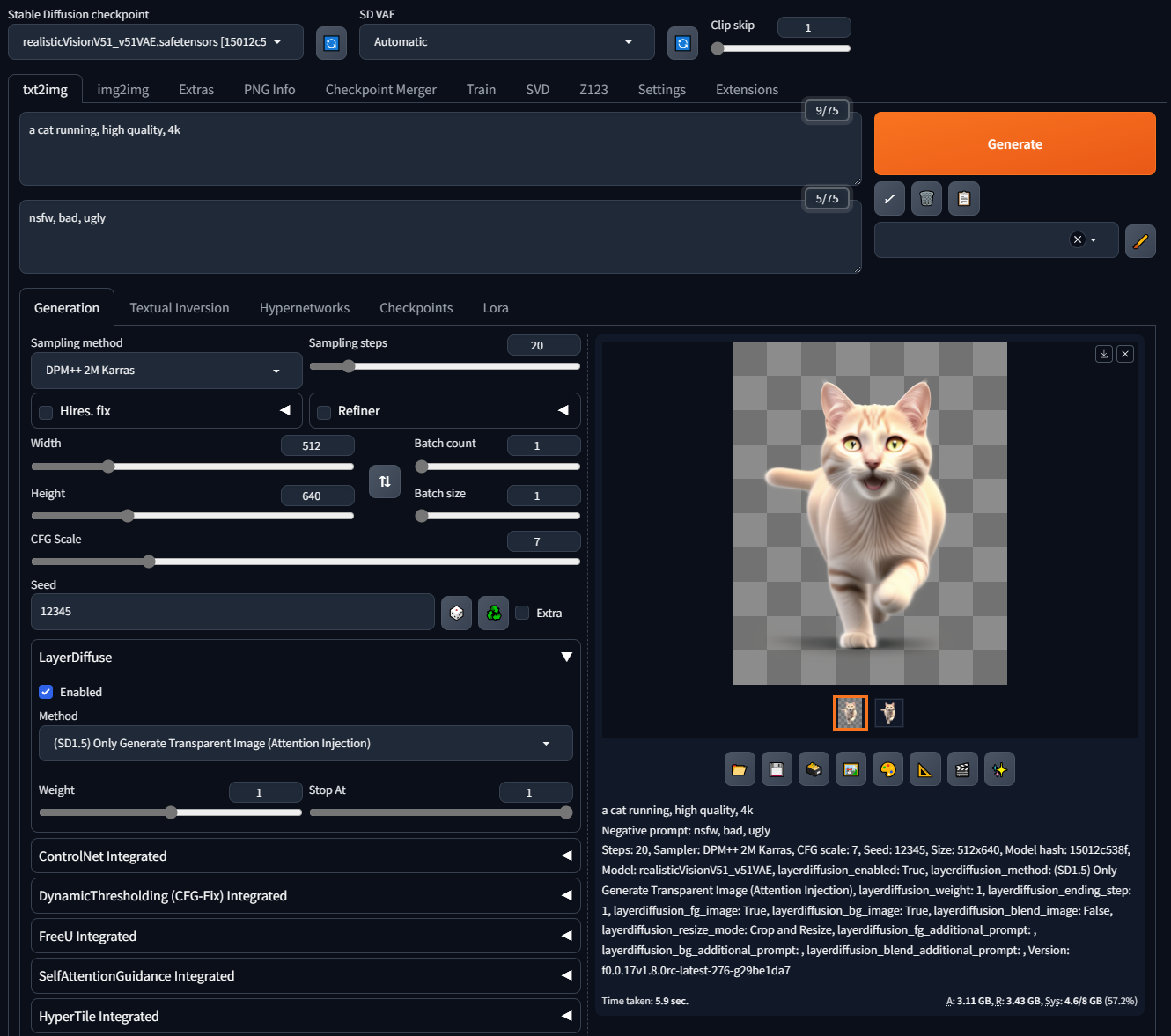Clear the prompt with trash icon
Viewport: 1171px width, 1036px height.
pos(926,199)
